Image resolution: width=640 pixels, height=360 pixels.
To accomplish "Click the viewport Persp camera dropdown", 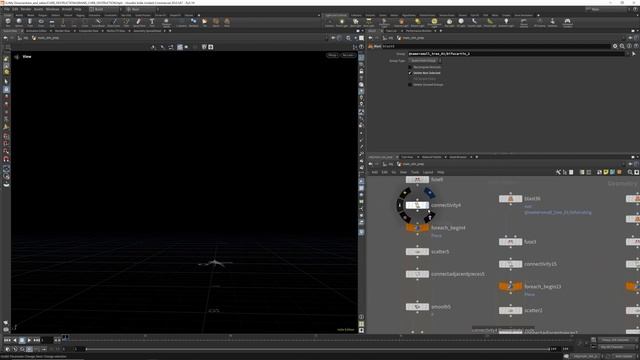I will [x=332, y=55].
